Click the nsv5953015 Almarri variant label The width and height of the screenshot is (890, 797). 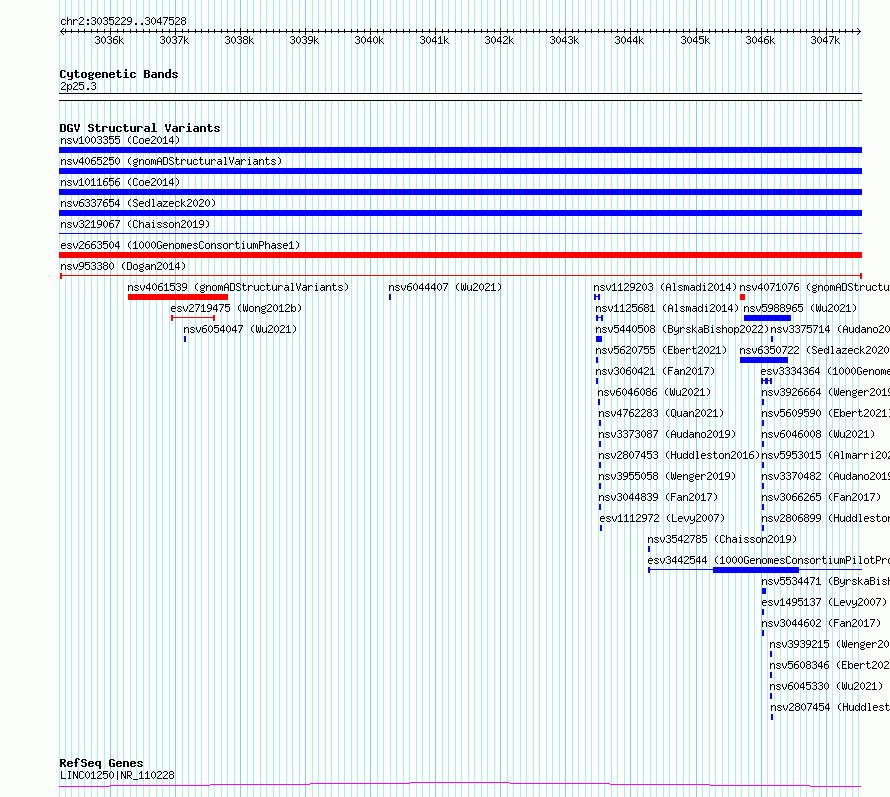[x=825, y=455]
